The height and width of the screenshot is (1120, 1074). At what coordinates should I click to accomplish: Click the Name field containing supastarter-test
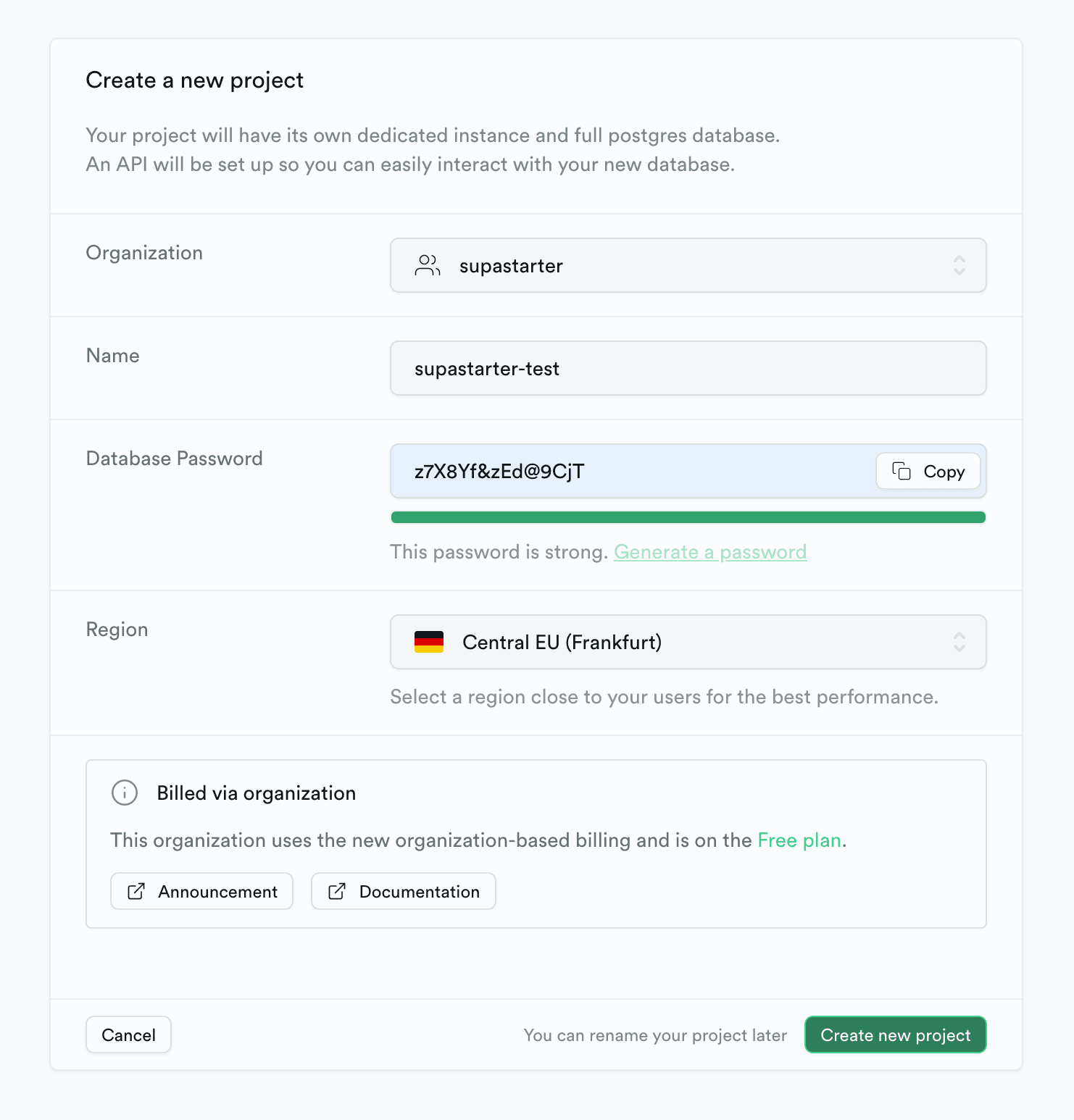(687, 368)
